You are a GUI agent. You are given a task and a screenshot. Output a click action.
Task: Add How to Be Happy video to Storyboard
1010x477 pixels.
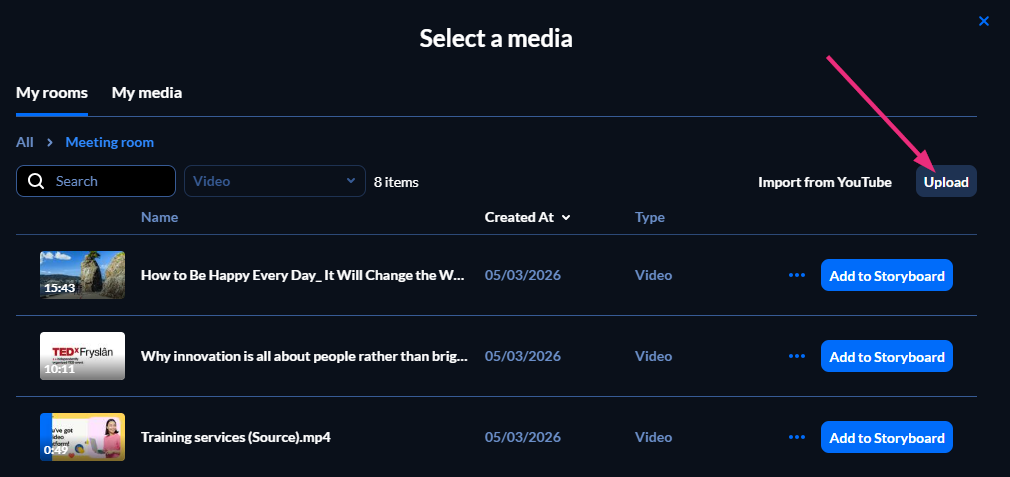tap(886, 275)
